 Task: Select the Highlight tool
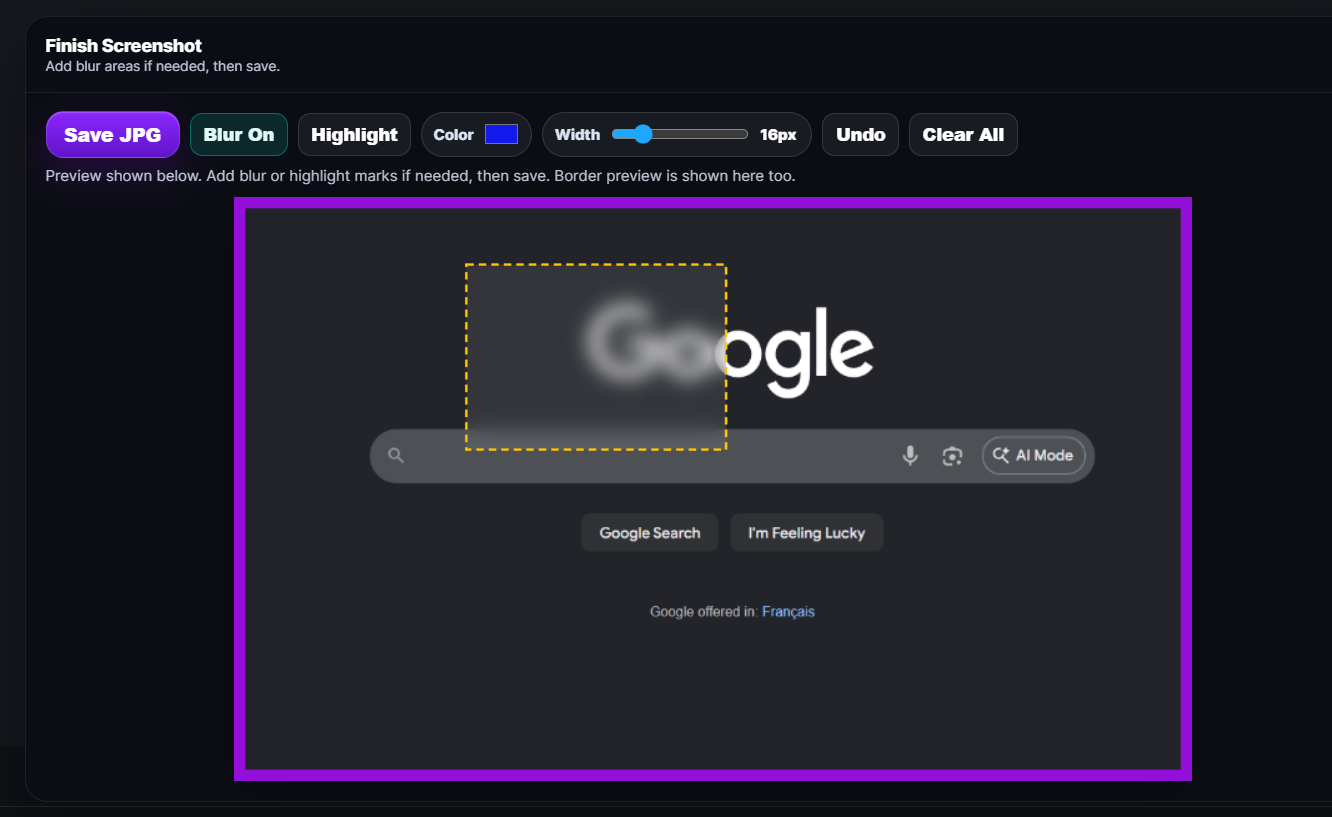tap(354, 135)
